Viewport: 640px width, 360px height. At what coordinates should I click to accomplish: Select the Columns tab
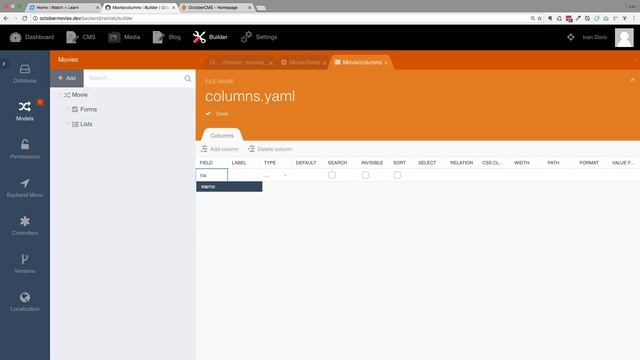pos(222,136)
